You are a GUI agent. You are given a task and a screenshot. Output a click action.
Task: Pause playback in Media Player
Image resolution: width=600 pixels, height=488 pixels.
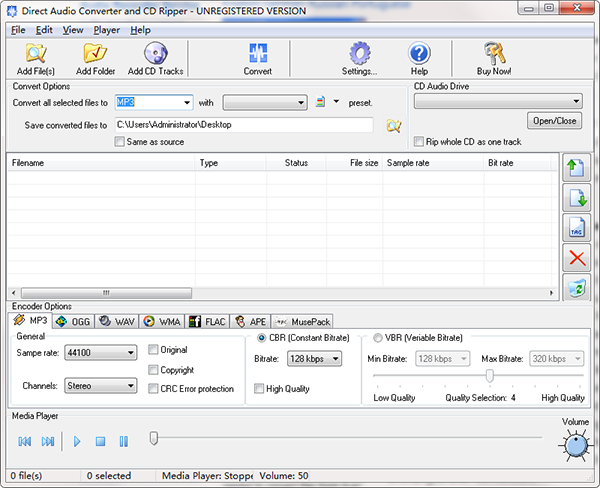pos(124,441)
